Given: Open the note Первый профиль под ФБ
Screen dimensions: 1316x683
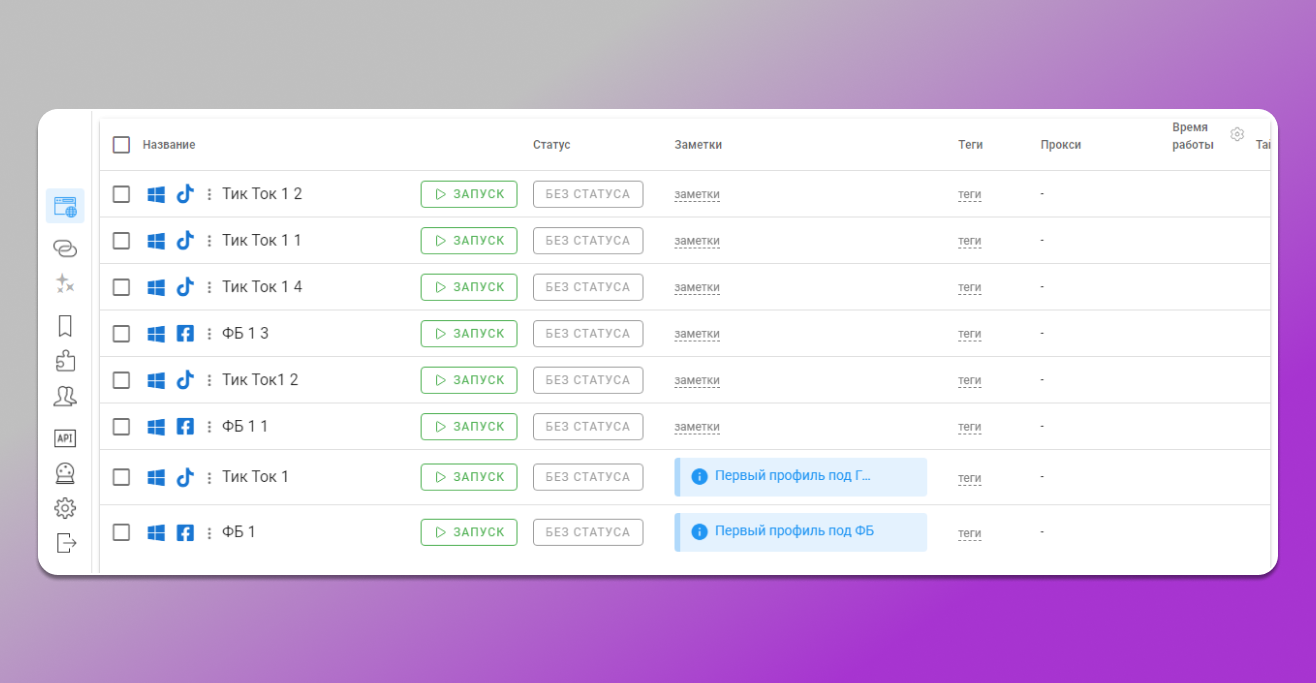Looking at the screenshot, I should 794,532.
